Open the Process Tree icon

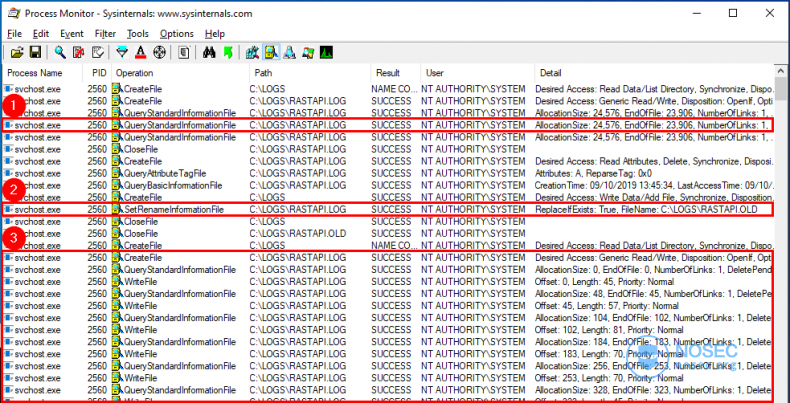click(184, 52)
